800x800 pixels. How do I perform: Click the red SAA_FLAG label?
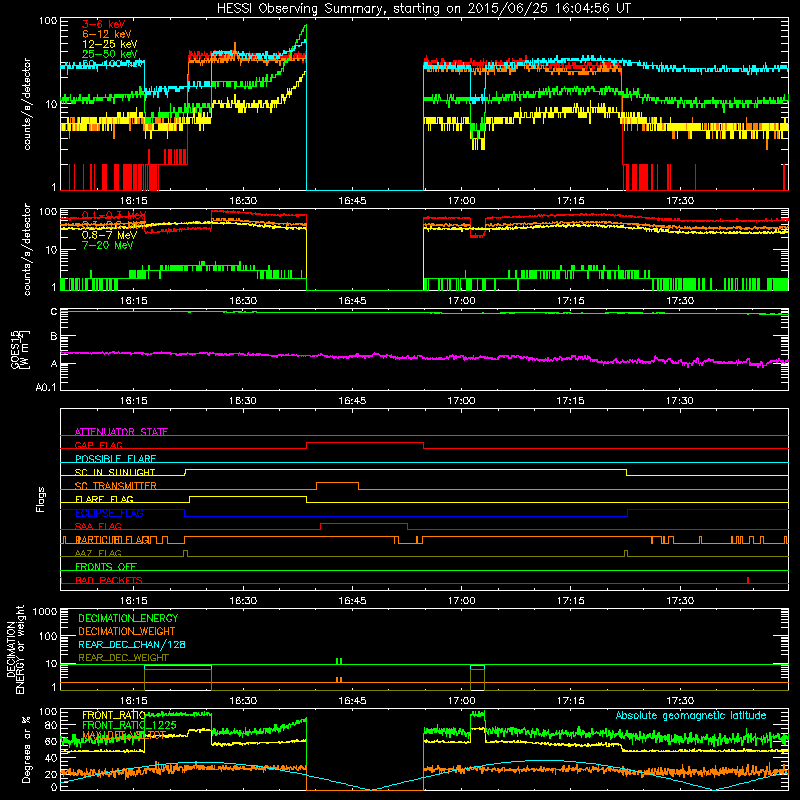[98, 526]
